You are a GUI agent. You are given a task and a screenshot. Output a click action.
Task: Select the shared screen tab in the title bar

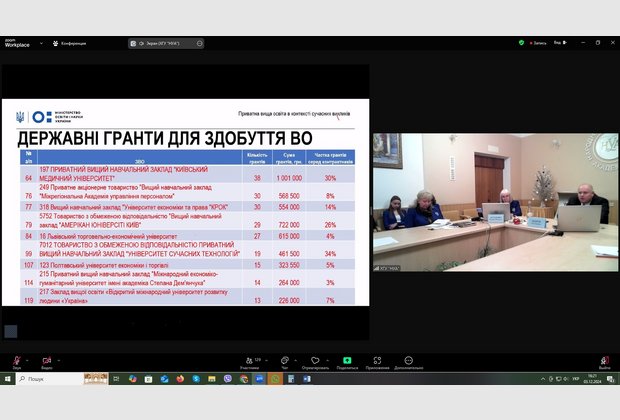(166, 43)
